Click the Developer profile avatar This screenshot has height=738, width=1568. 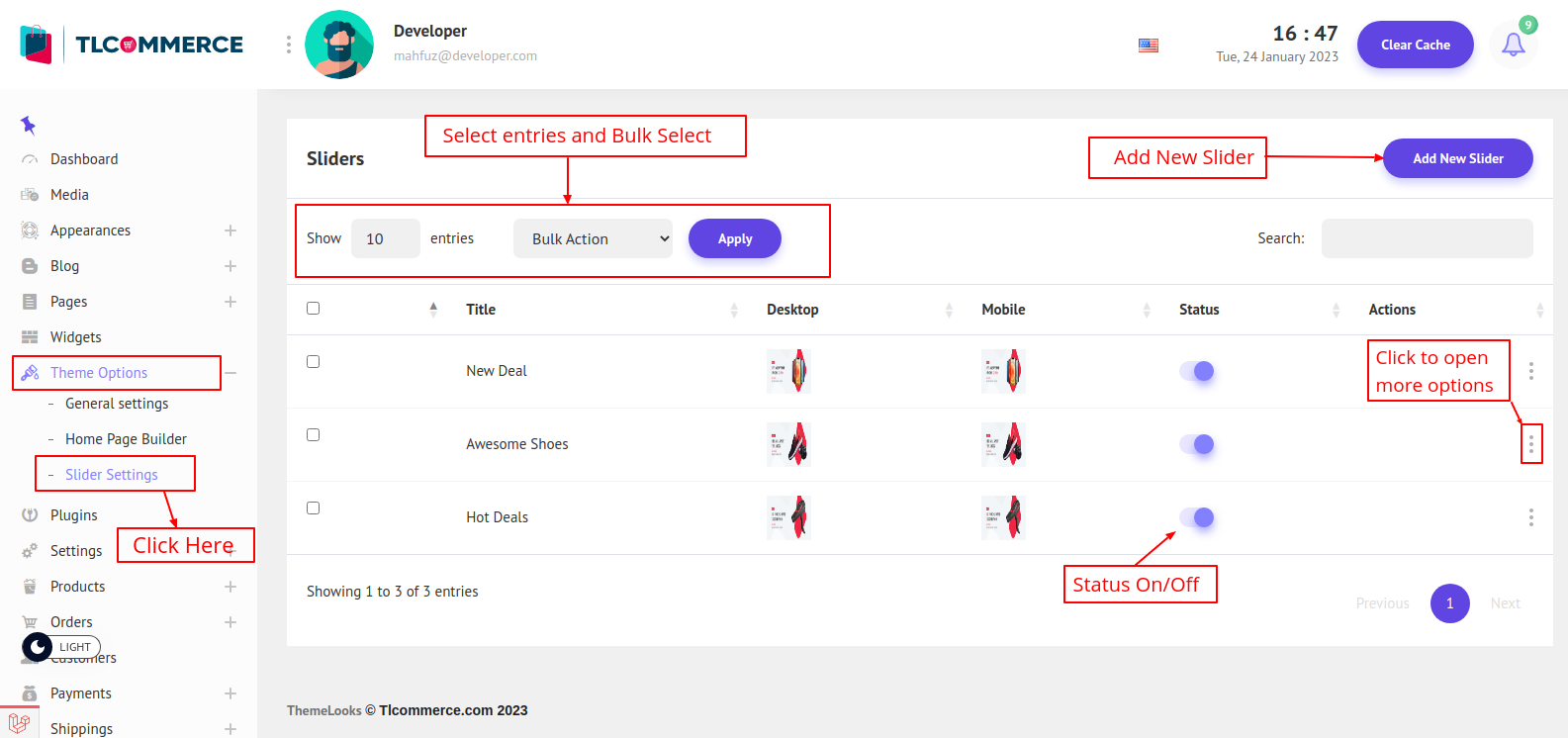pyautogui.click(x=339, y=45)
